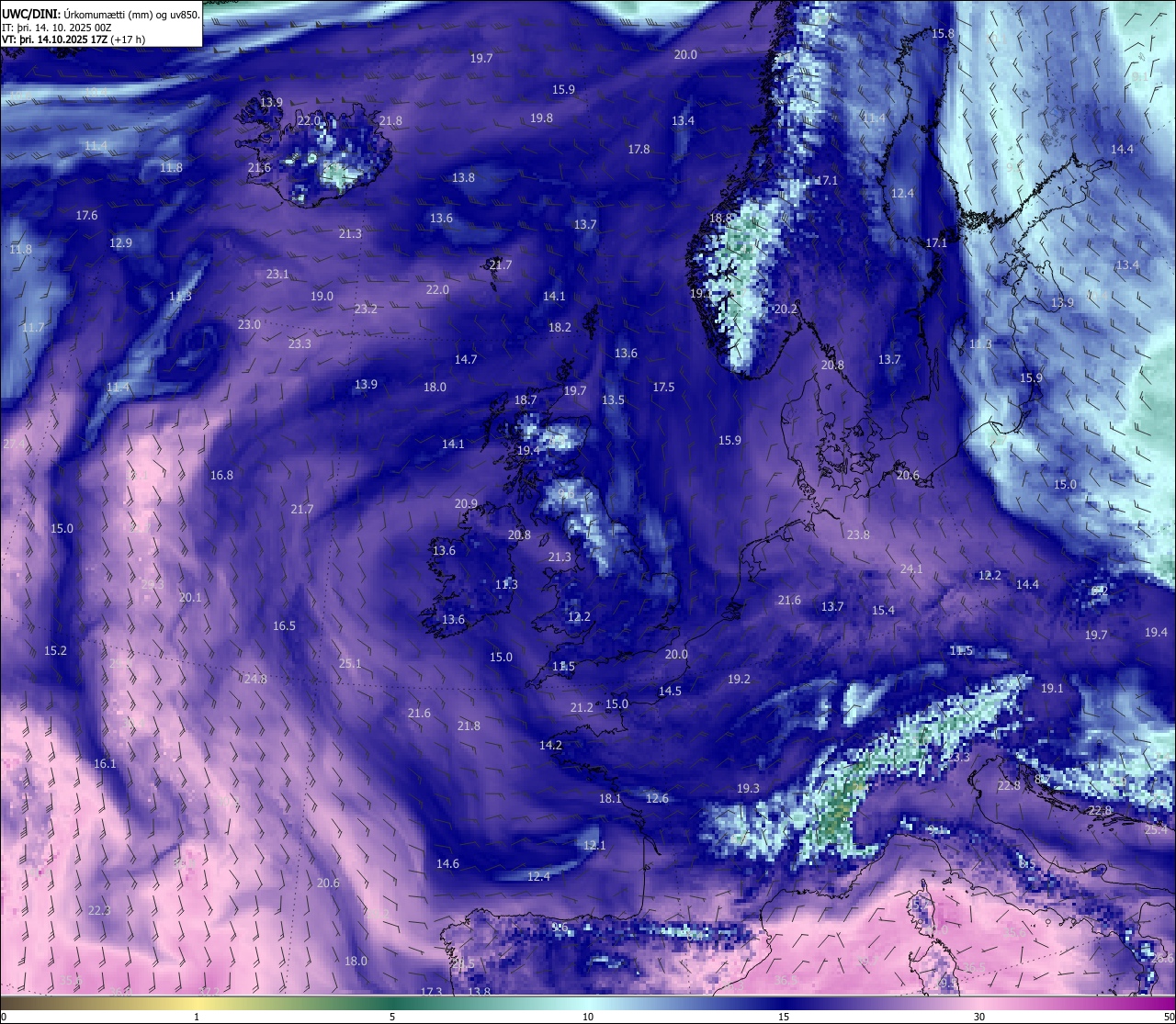Click the 10 tick on the color scale
Screen dimensions: 1176x1024
click(588, 1017)
